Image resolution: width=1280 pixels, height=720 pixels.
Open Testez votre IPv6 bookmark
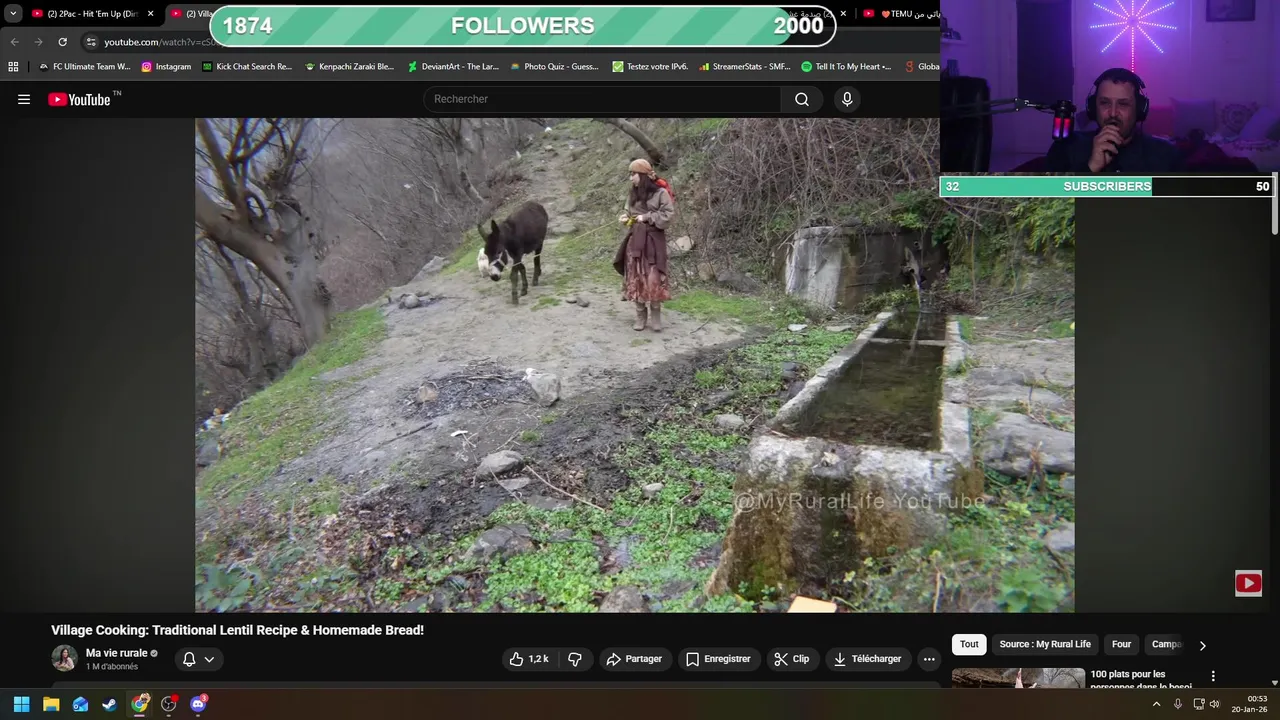tap(650, 67)
